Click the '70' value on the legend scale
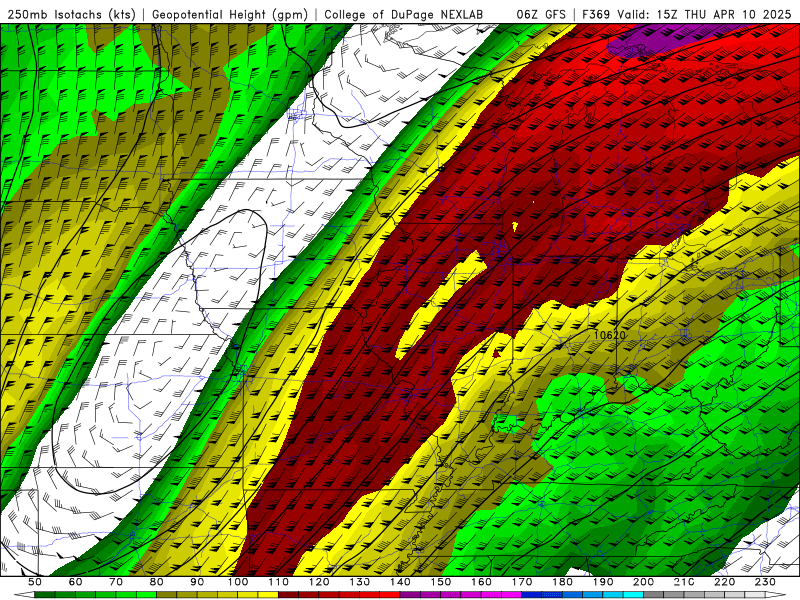This screenshot has width=800, height=600. pyautogui.click(x=116, y=582)
